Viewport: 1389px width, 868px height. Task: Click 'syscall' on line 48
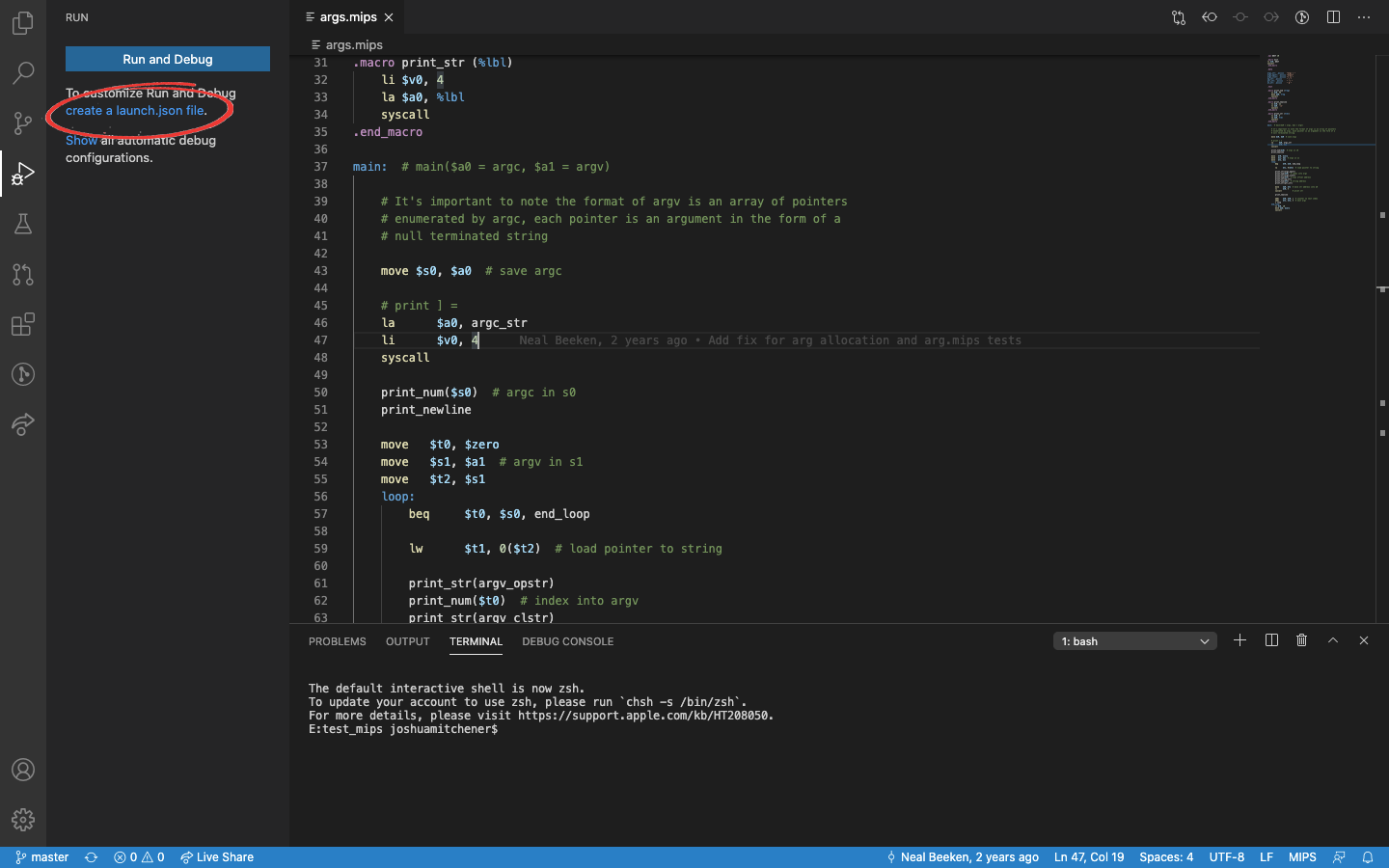pos(405,358)
